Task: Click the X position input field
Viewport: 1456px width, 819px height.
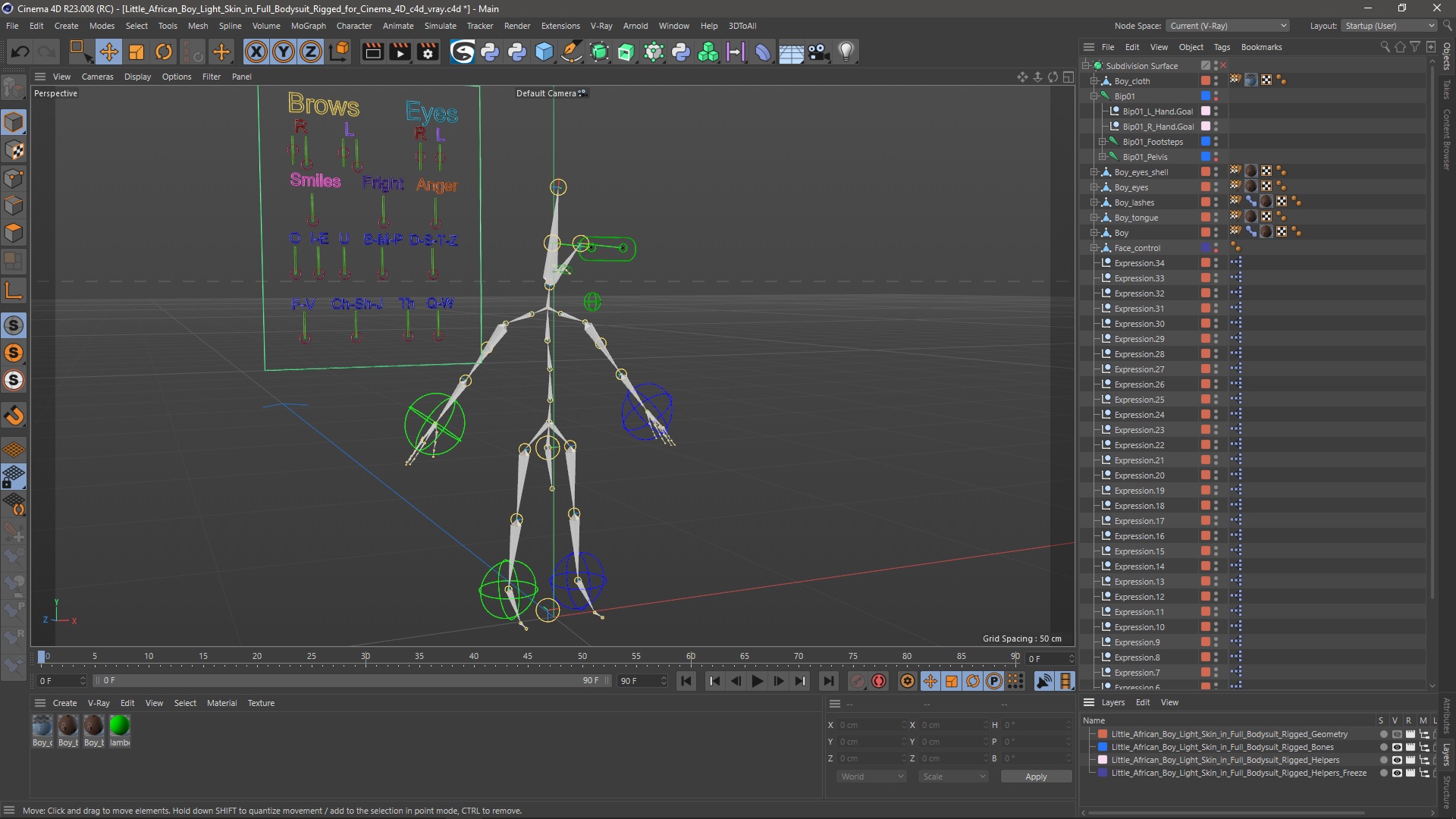Action: 870,725
